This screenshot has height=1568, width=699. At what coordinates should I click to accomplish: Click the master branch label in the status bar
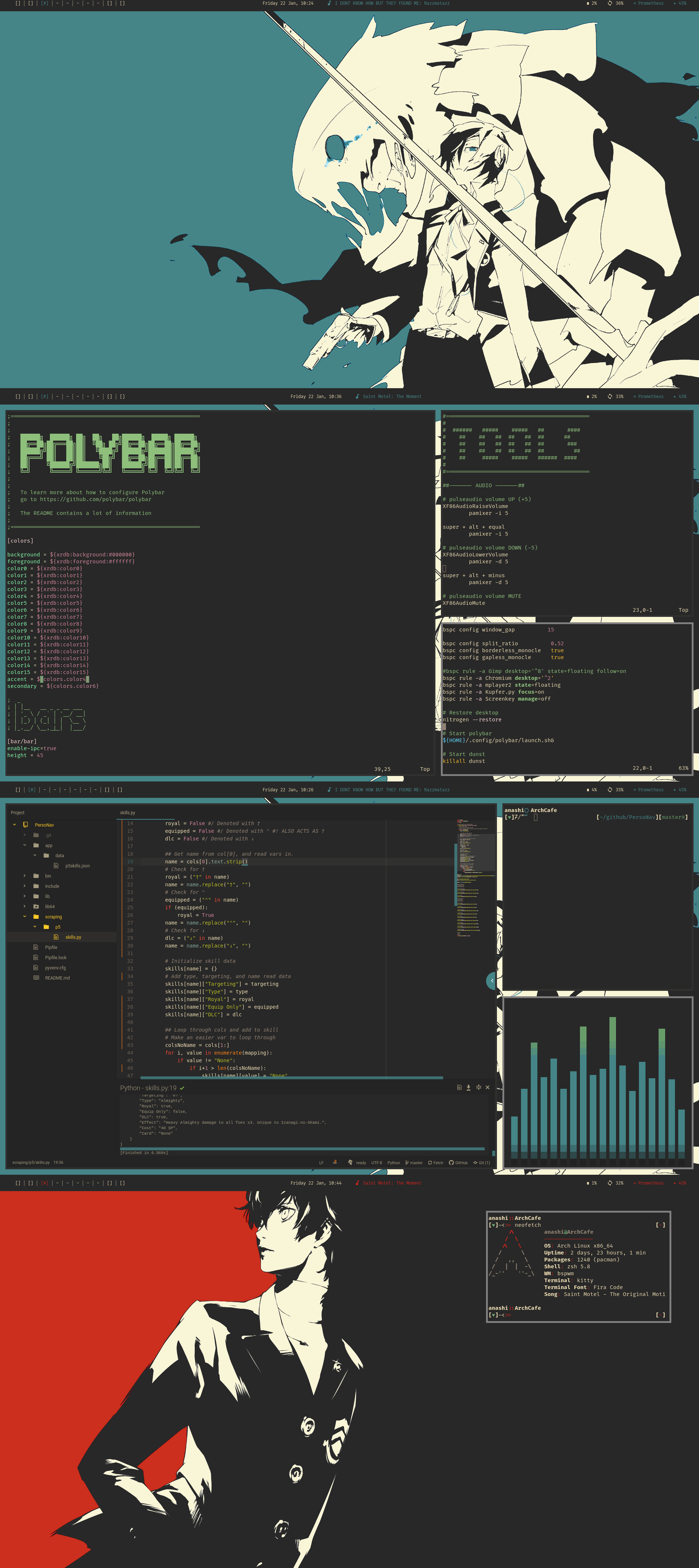pos(415,1163)
